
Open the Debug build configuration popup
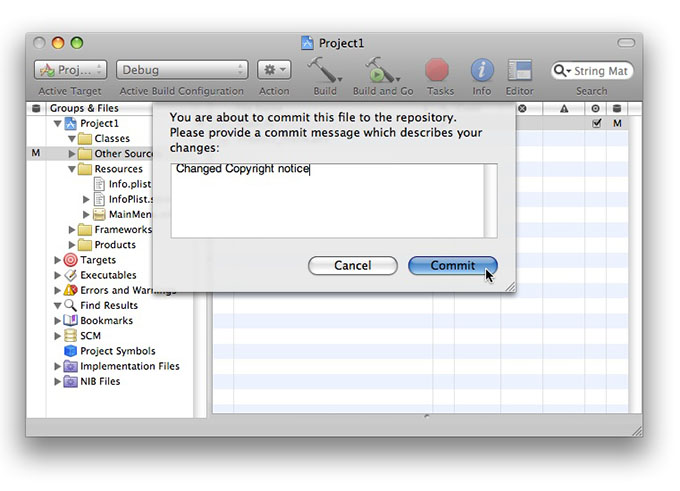point(182,69)
